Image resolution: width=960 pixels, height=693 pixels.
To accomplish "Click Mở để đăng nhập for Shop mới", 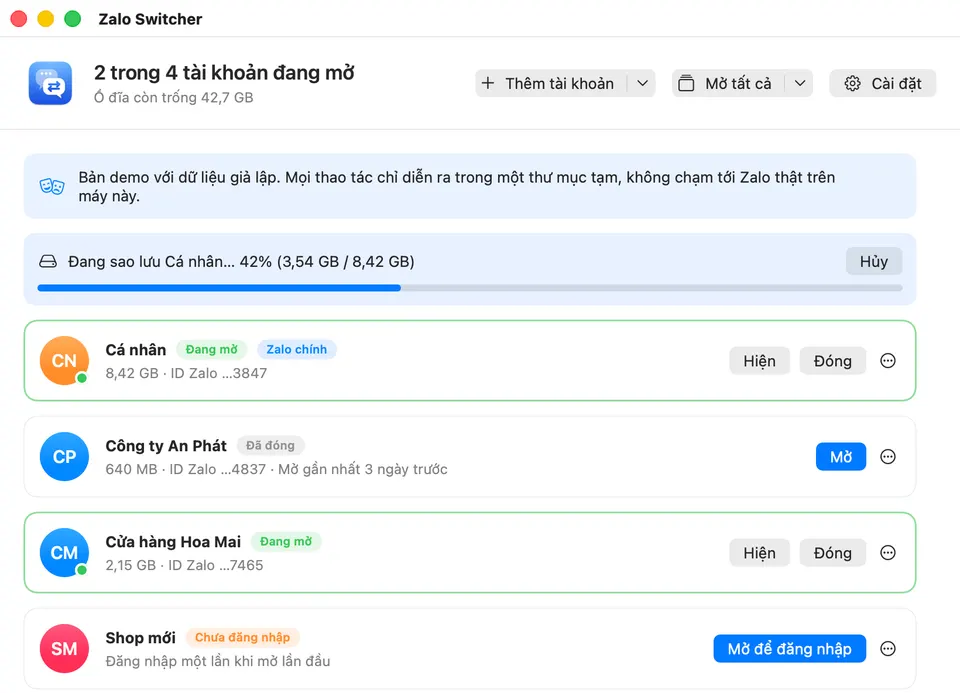I will click(789, 649).
